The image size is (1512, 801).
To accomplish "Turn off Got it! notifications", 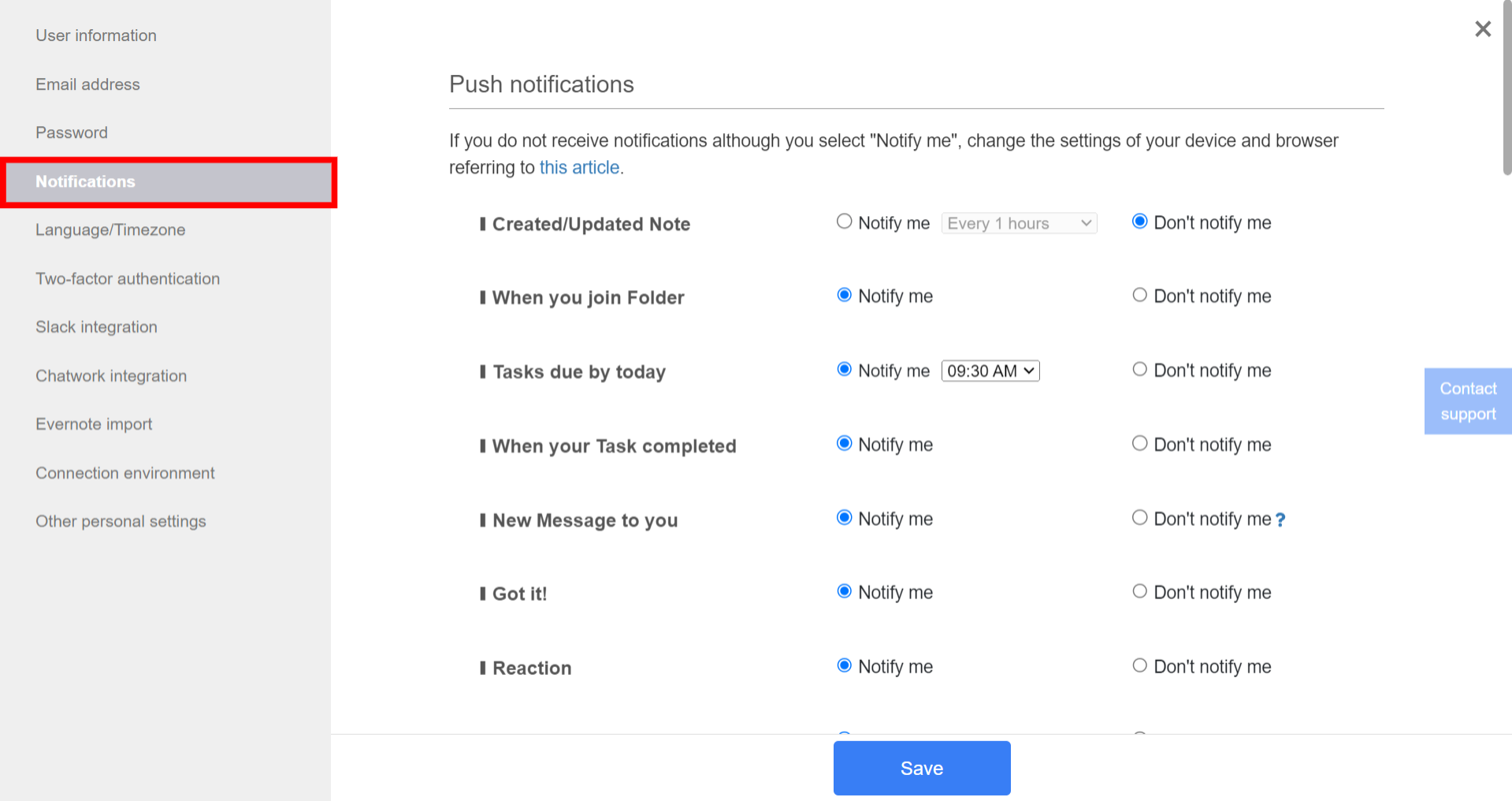I will (x=1139, y=591).
